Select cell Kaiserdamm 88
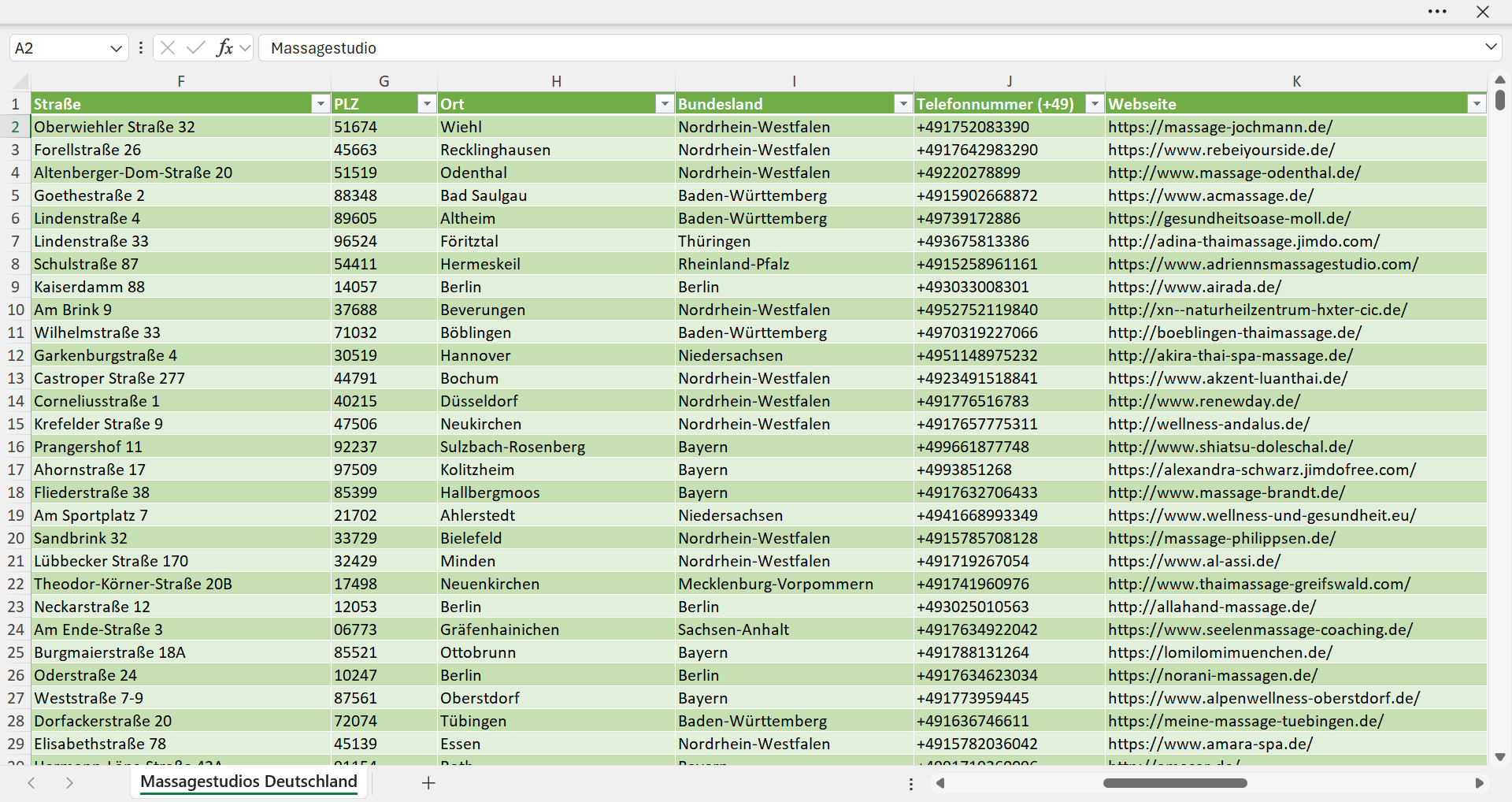The width and height of the screenshot is (1512, 802). pos(181,287)
